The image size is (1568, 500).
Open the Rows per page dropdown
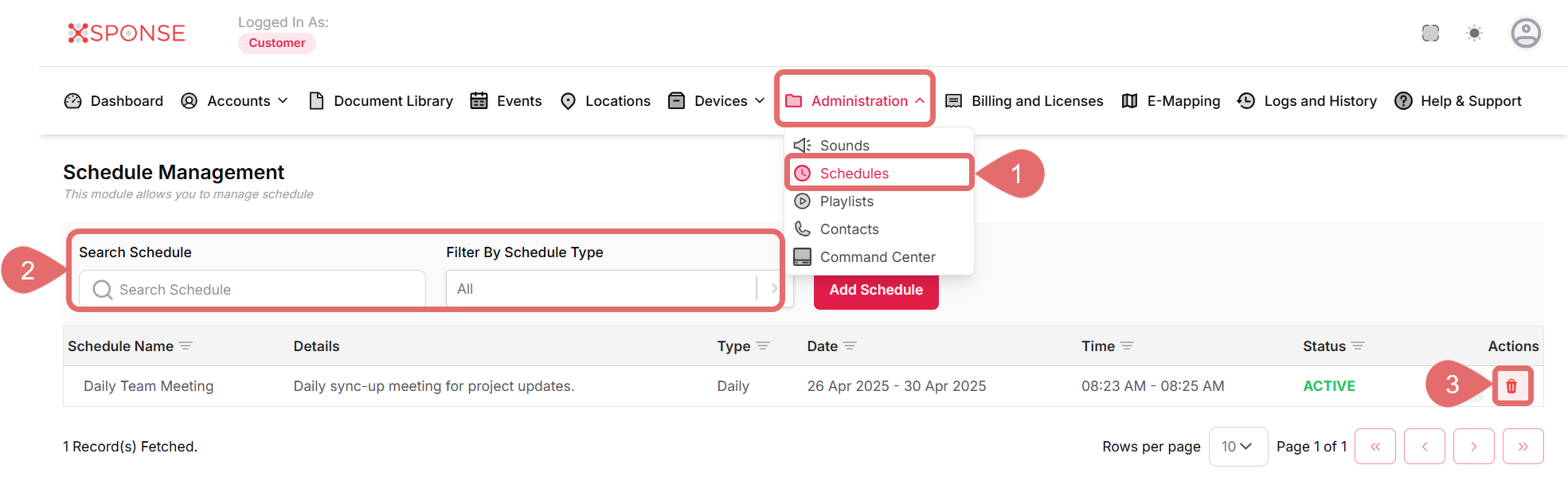click(1237, 447)
